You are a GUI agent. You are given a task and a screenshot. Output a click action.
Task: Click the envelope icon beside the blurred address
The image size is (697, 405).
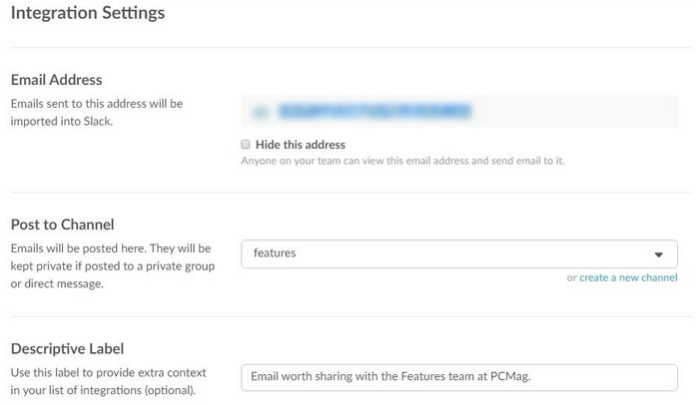[x=261, y=112]
